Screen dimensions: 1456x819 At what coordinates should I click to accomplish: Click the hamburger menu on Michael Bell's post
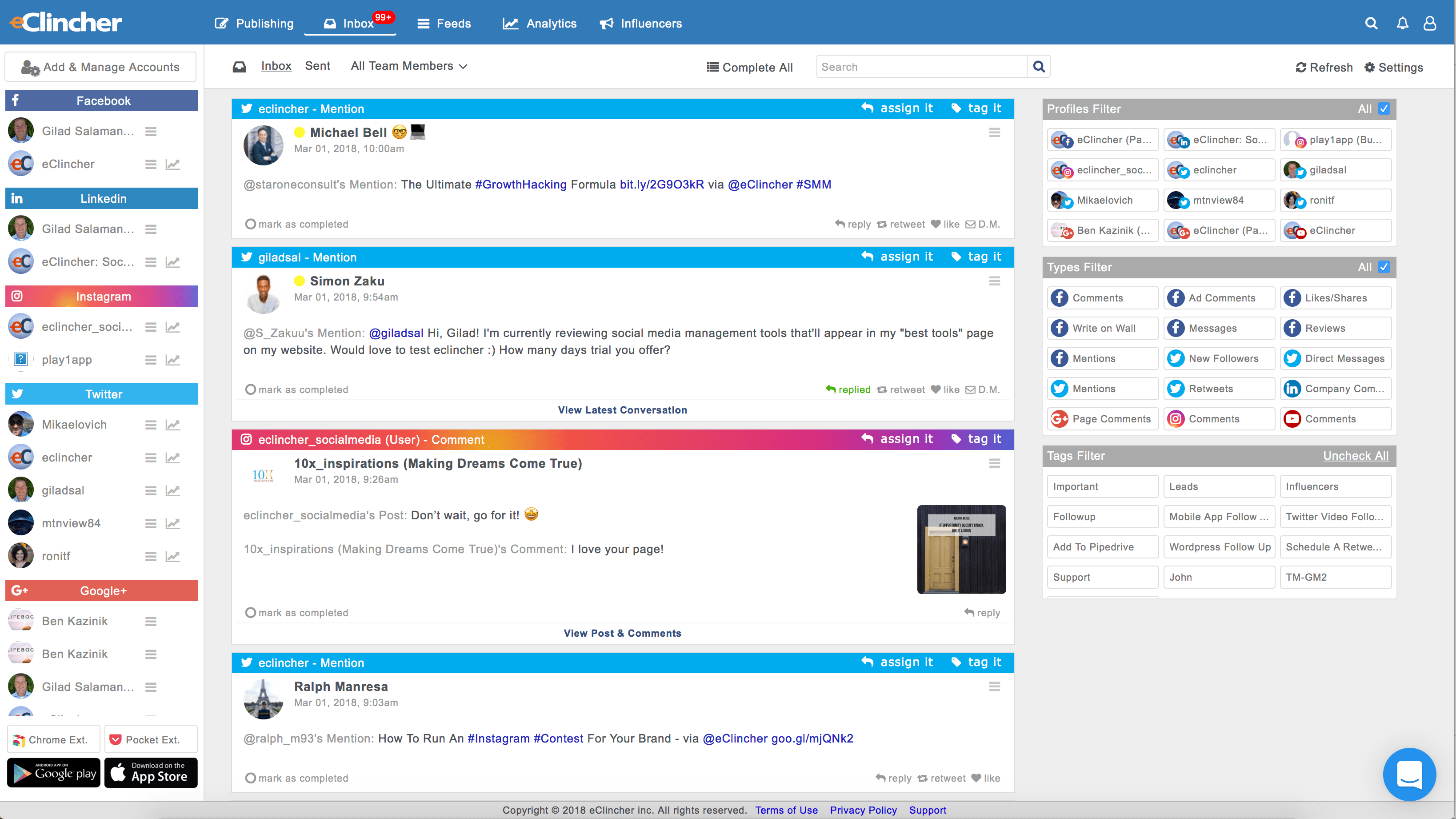pos(994,132)
